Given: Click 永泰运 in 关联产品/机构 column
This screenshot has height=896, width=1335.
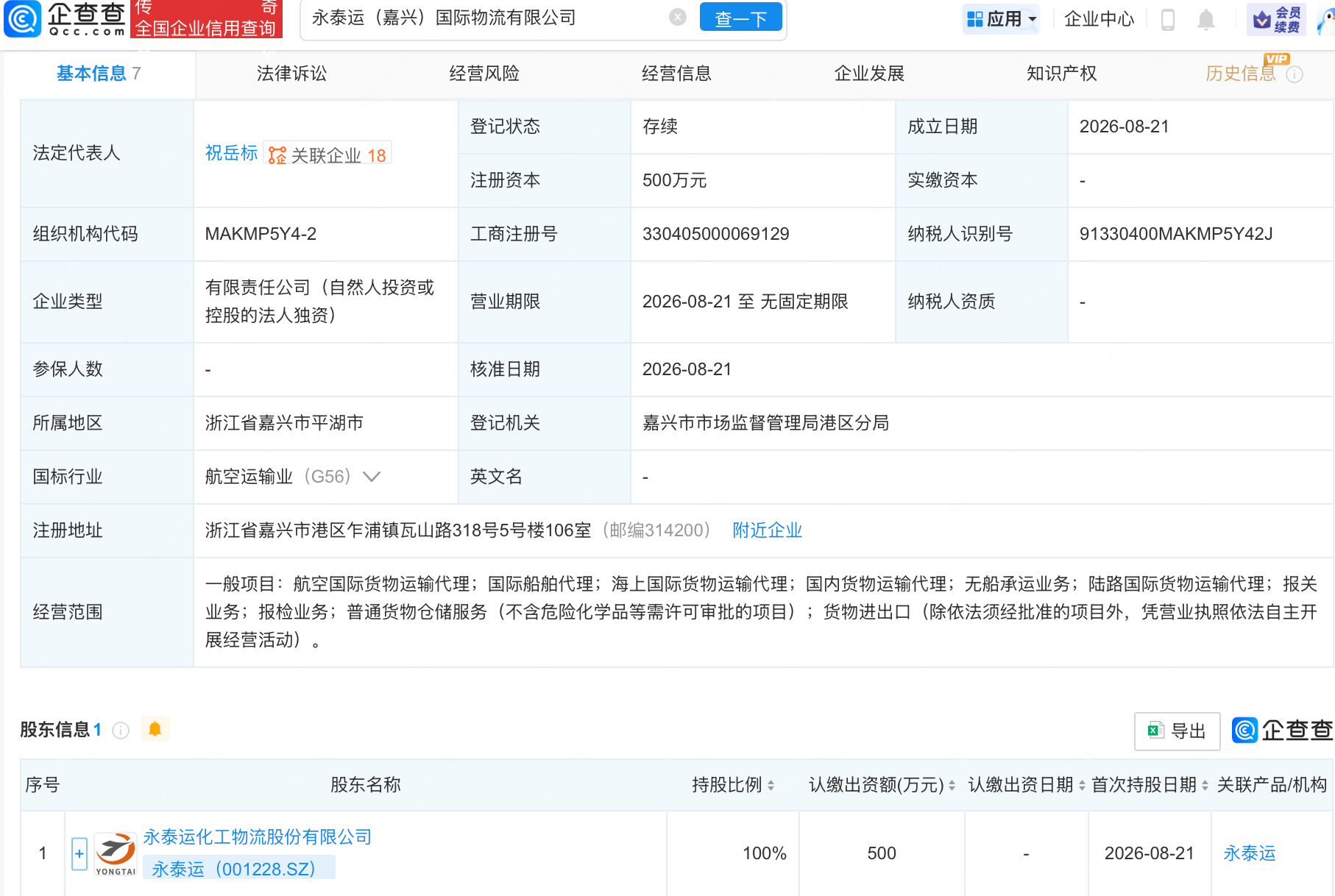Looking at the screenshot, I should coord(1249,853).
